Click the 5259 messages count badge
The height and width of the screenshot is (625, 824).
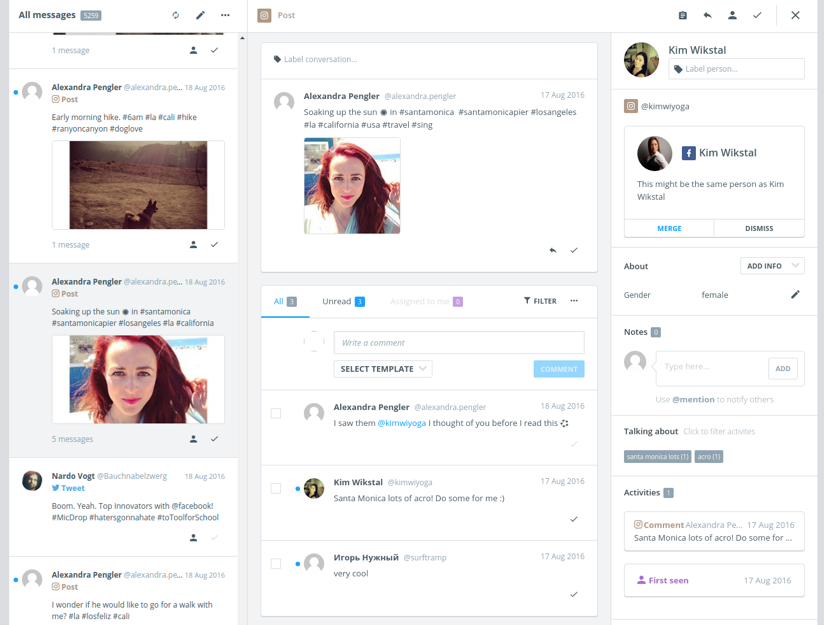pos(91,16)
